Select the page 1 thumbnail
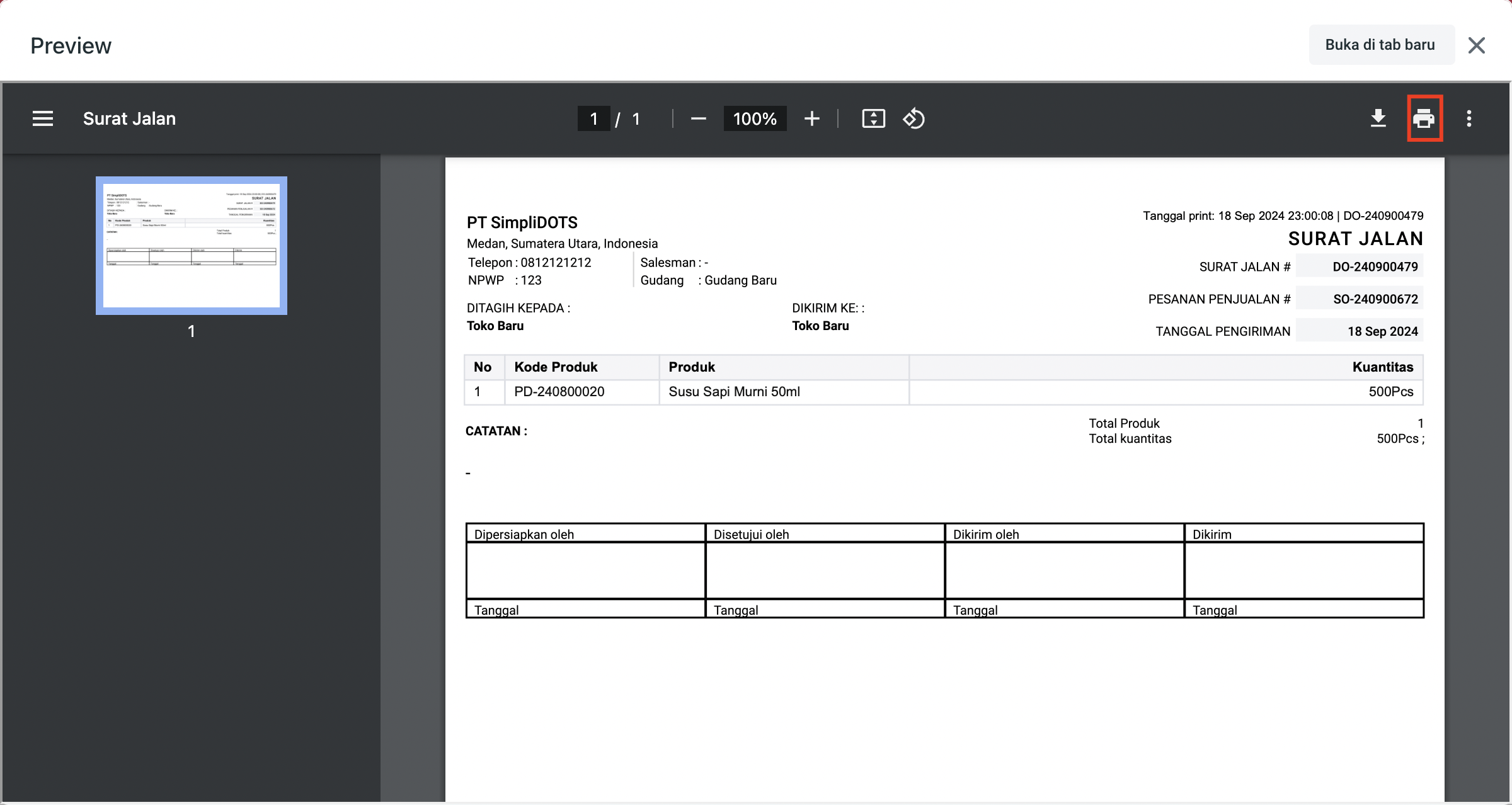This screenshot has height=805, width=1512. 192,246
